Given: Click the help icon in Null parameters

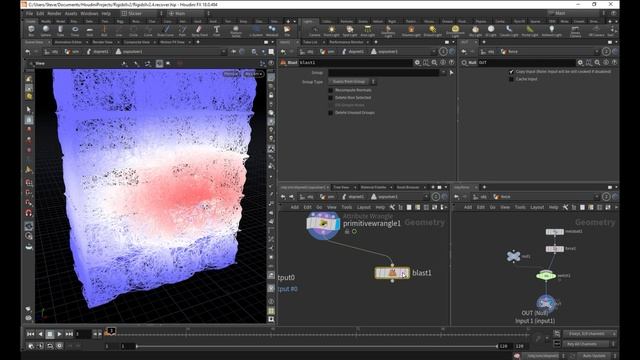Looking at the screenshot, I should click(614, 62).
